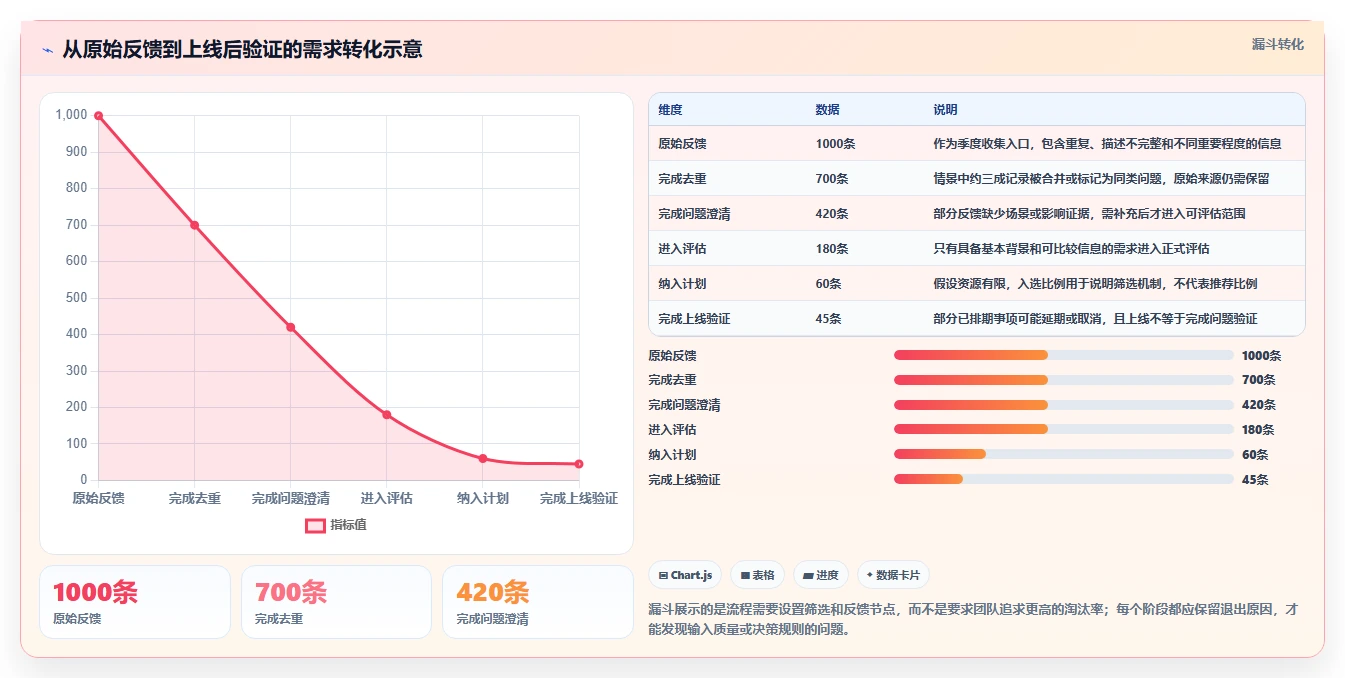Click the 60条 value in the table
Screen dimensions: 1345x678
point(828,284)
